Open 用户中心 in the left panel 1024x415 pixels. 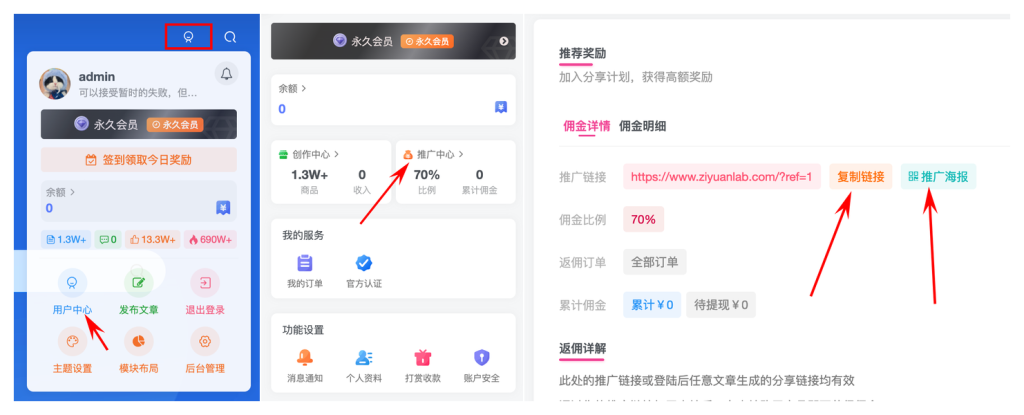point(72,293)
